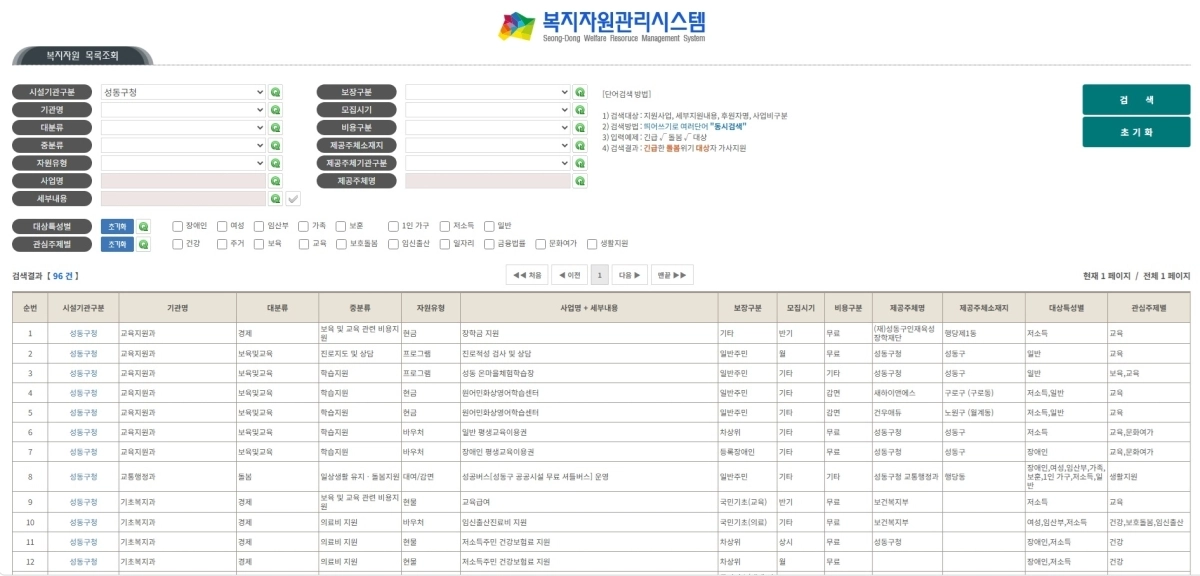Tick the 1인 가구 checkbox
This screenshot has width=1200, height=576.
(x=393, y=226)
